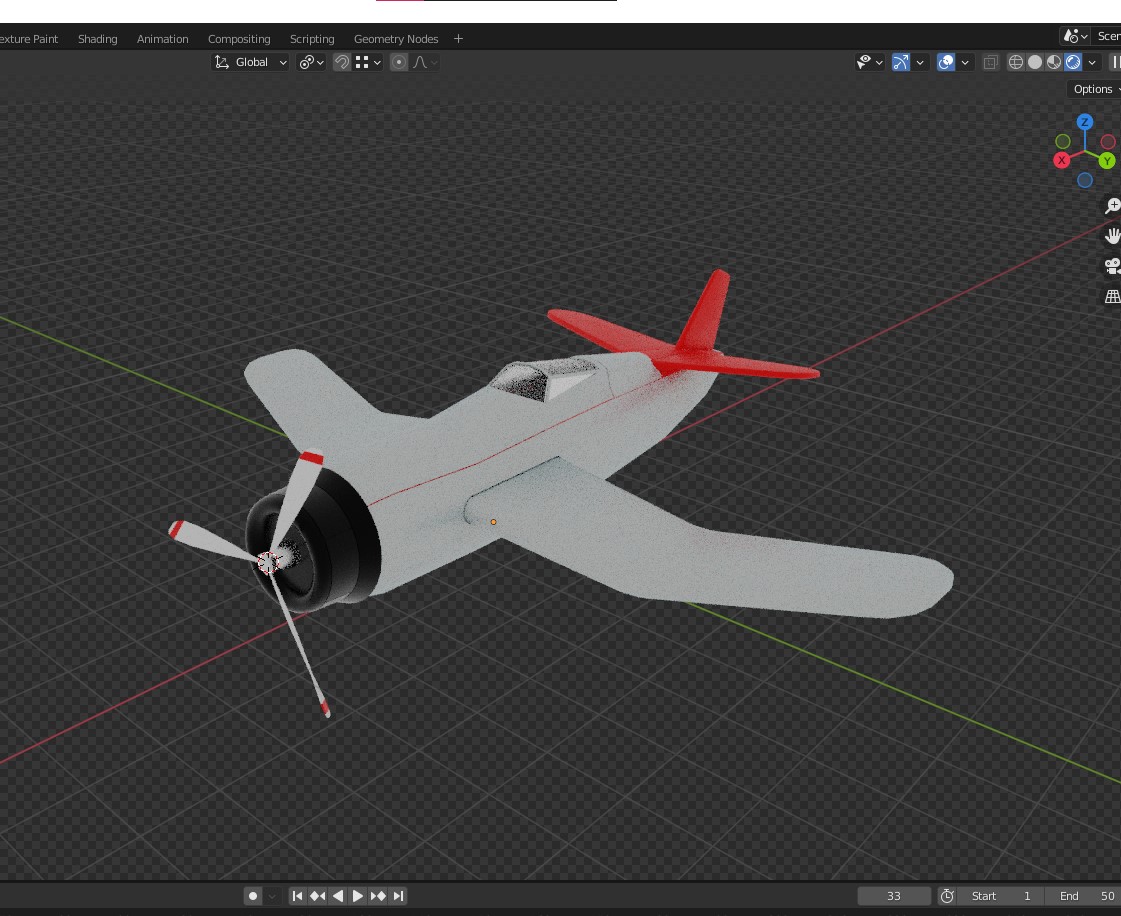Open the Global transform orientation dropdown
The height and width of the screenshot is (916, 1121).
(x=249, y=62)
